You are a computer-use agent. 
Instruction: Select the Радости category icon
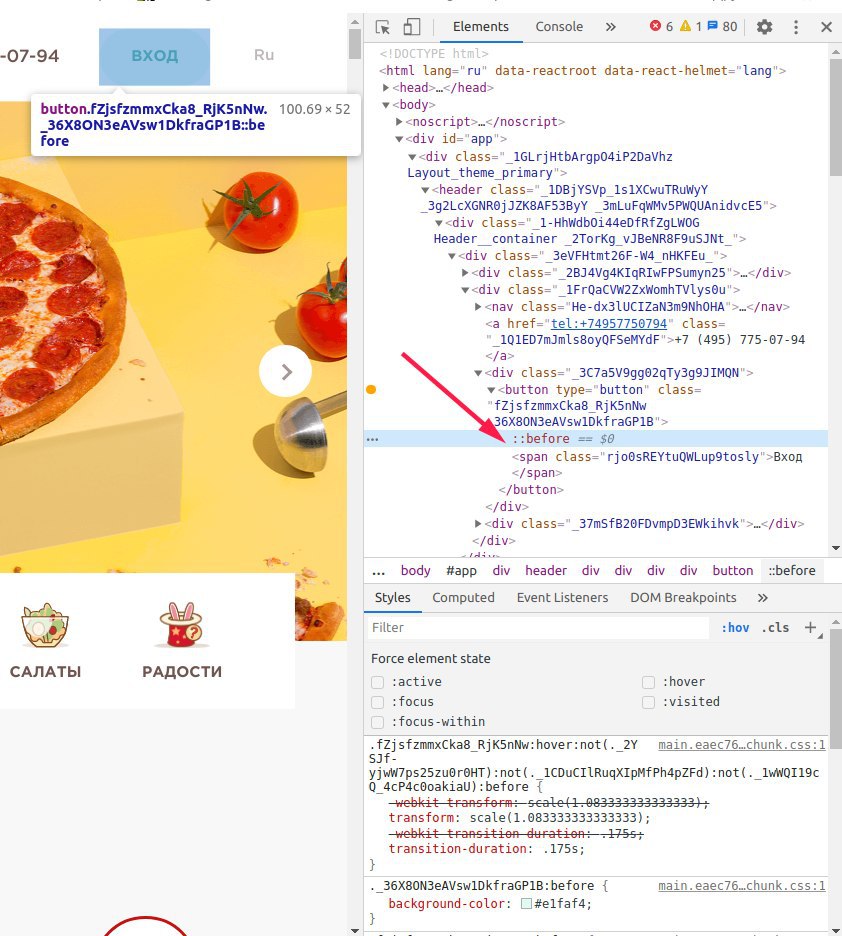(182, 625)
